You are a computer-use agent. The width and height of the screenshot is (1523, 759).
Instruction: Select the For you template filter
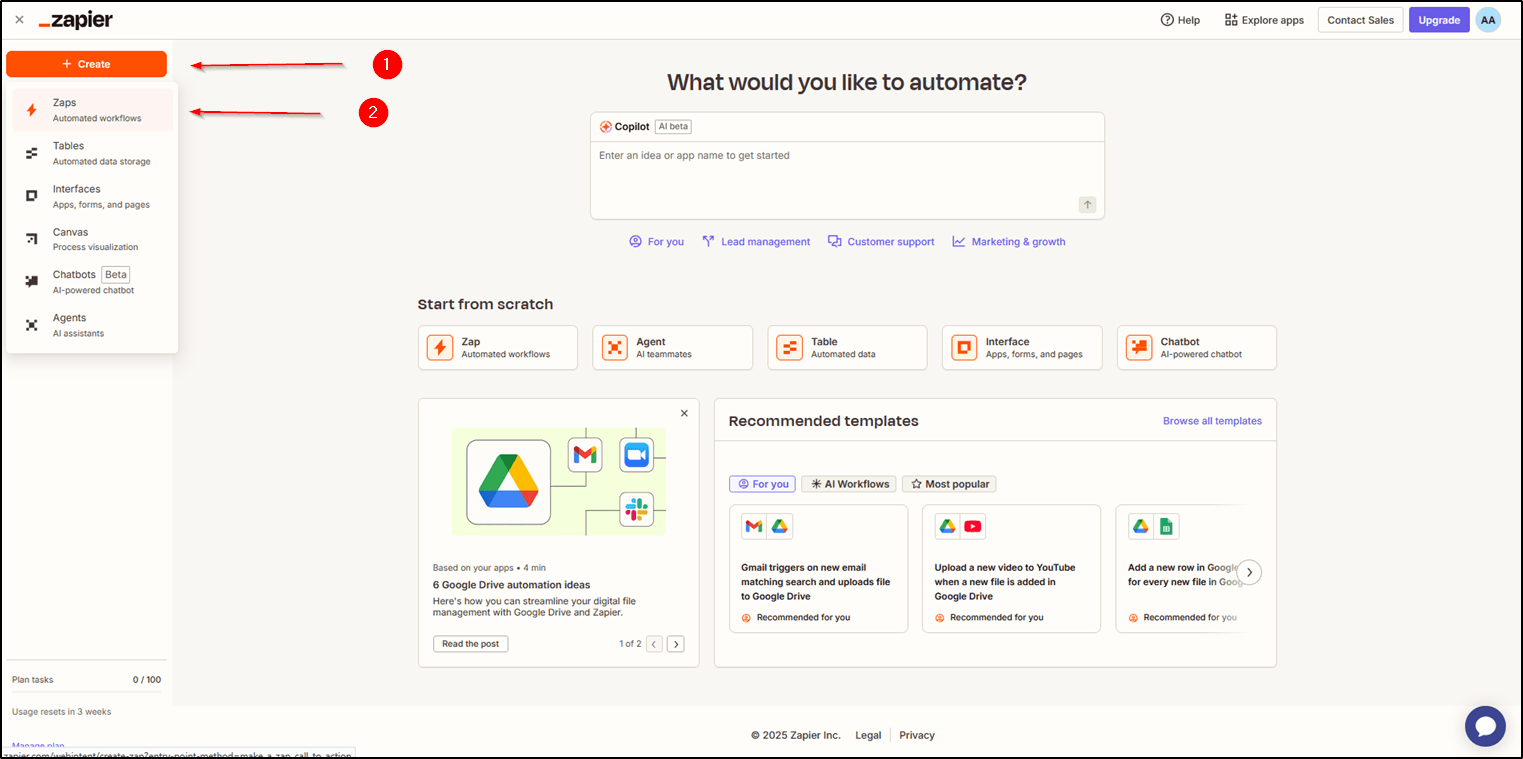tap(762, 484)
